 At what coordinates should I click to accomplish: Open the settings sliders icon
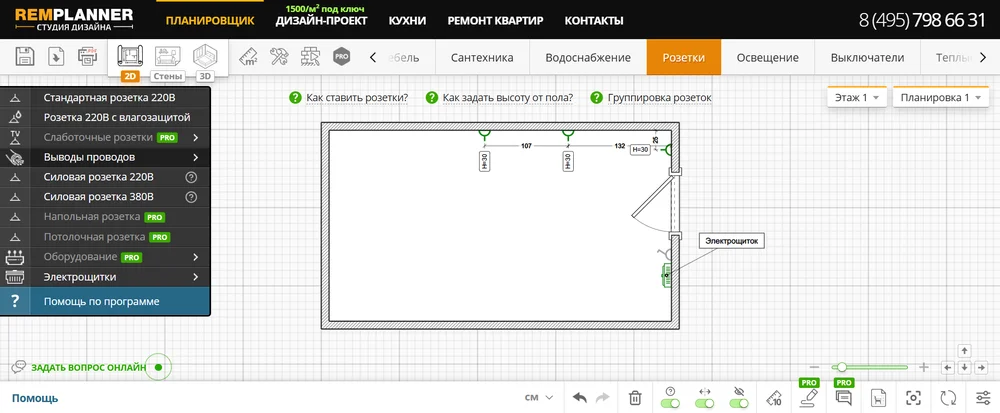981,397
